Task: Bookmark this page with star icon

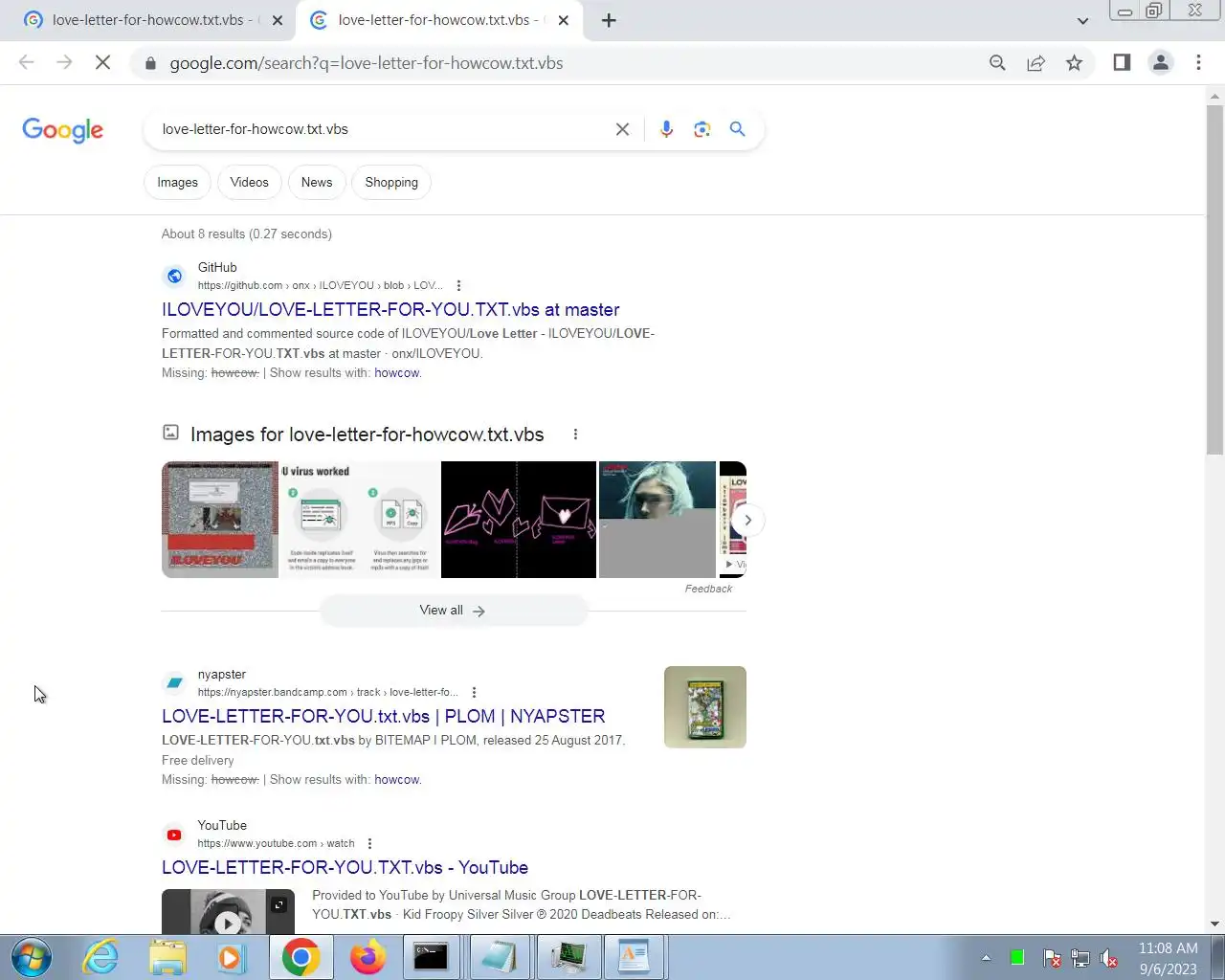Action: click(x=1074, y=63)
